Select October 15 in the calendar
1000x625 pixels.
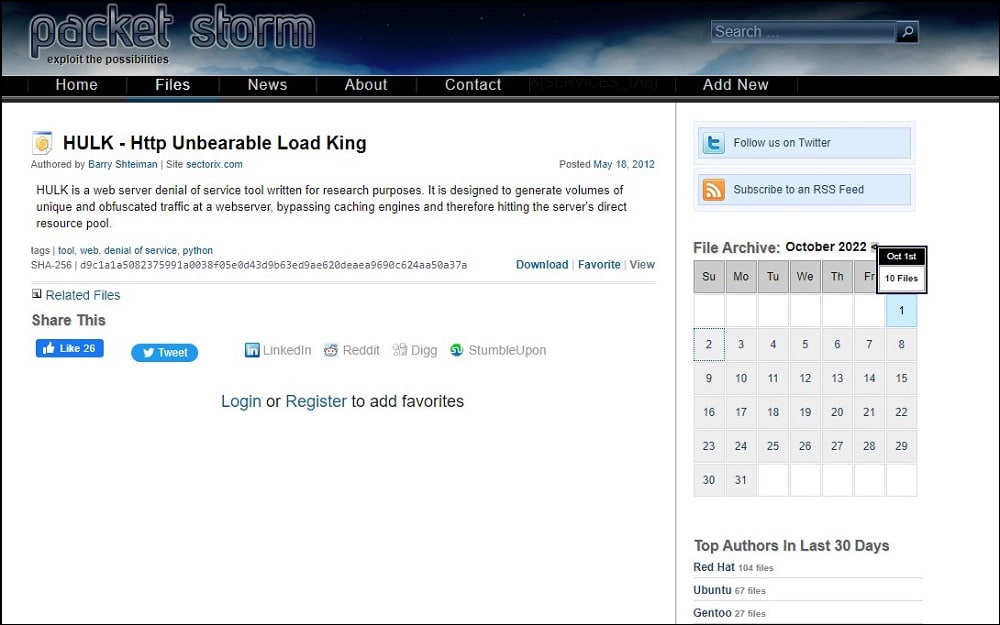pyautogui.click(x=901, y=378)
